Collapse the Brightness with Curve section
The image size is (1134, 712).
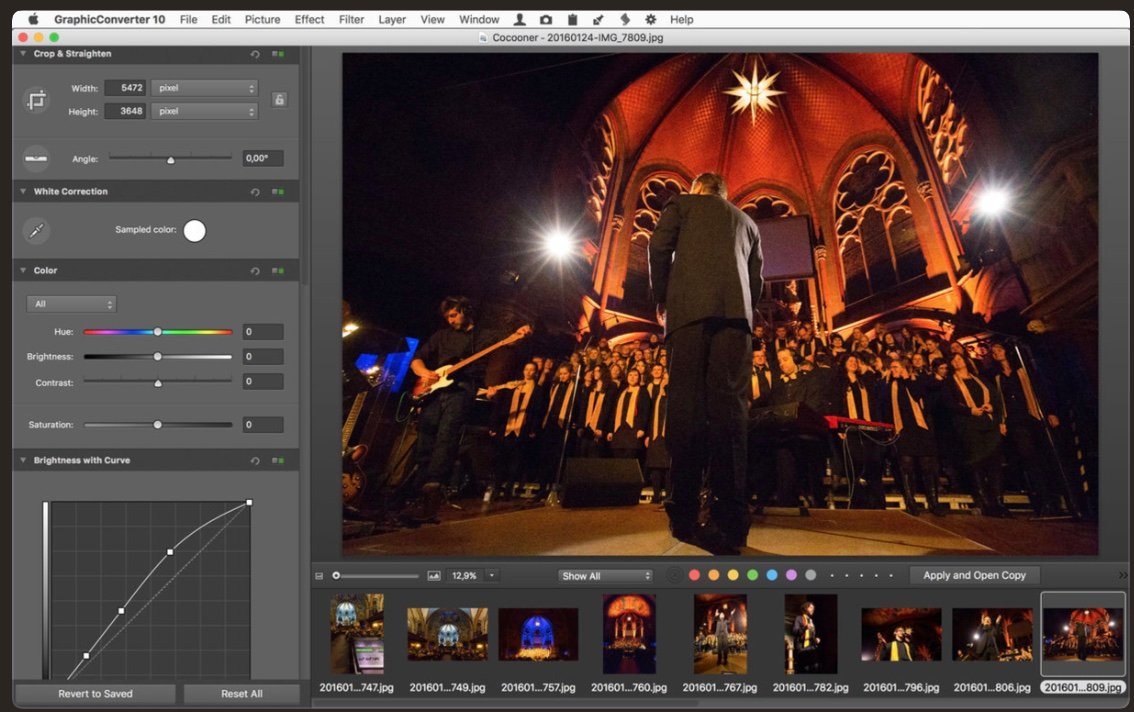pyautogui.click(x=23, y=460)
